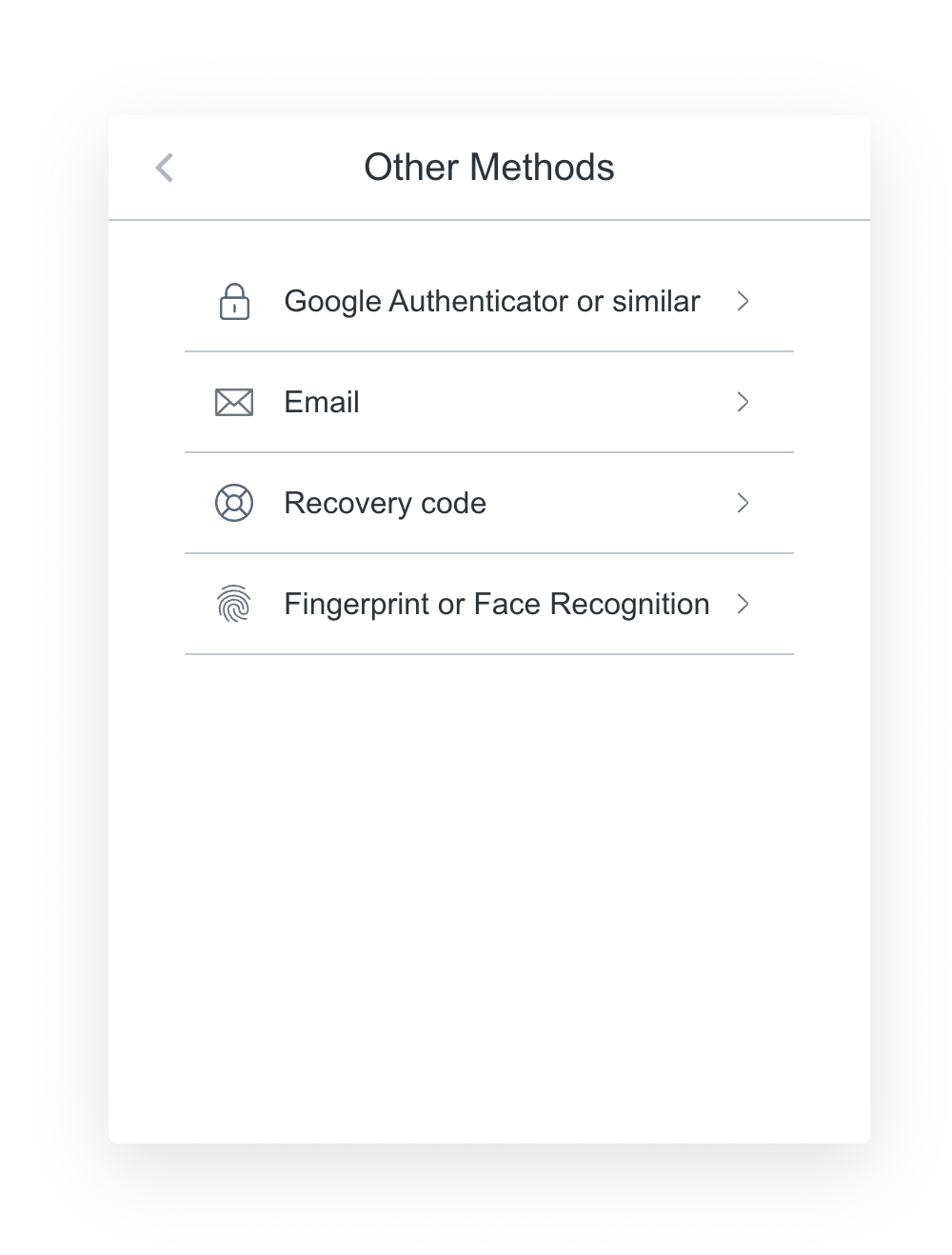The height and width of the screenshot is (1255, 952).
Task: Expand the Recovery code chevron arrow
Action: pyautogui.click(x=744, y=503)
